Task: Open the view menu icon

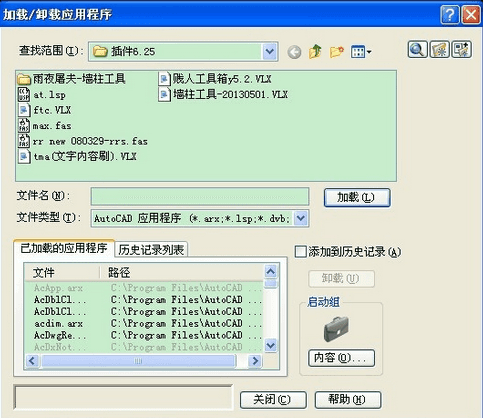Action: coord(361,52)
